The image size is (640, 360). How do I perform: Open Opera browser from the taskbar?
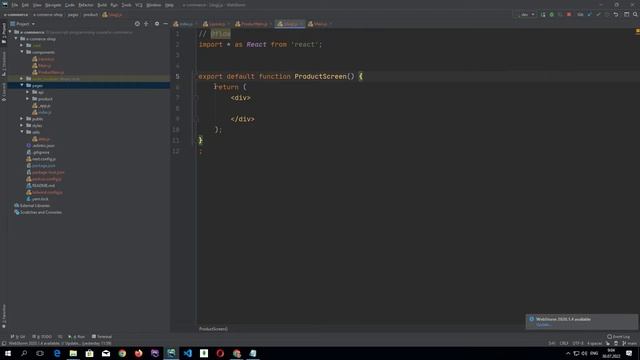[x=220, y=353]
